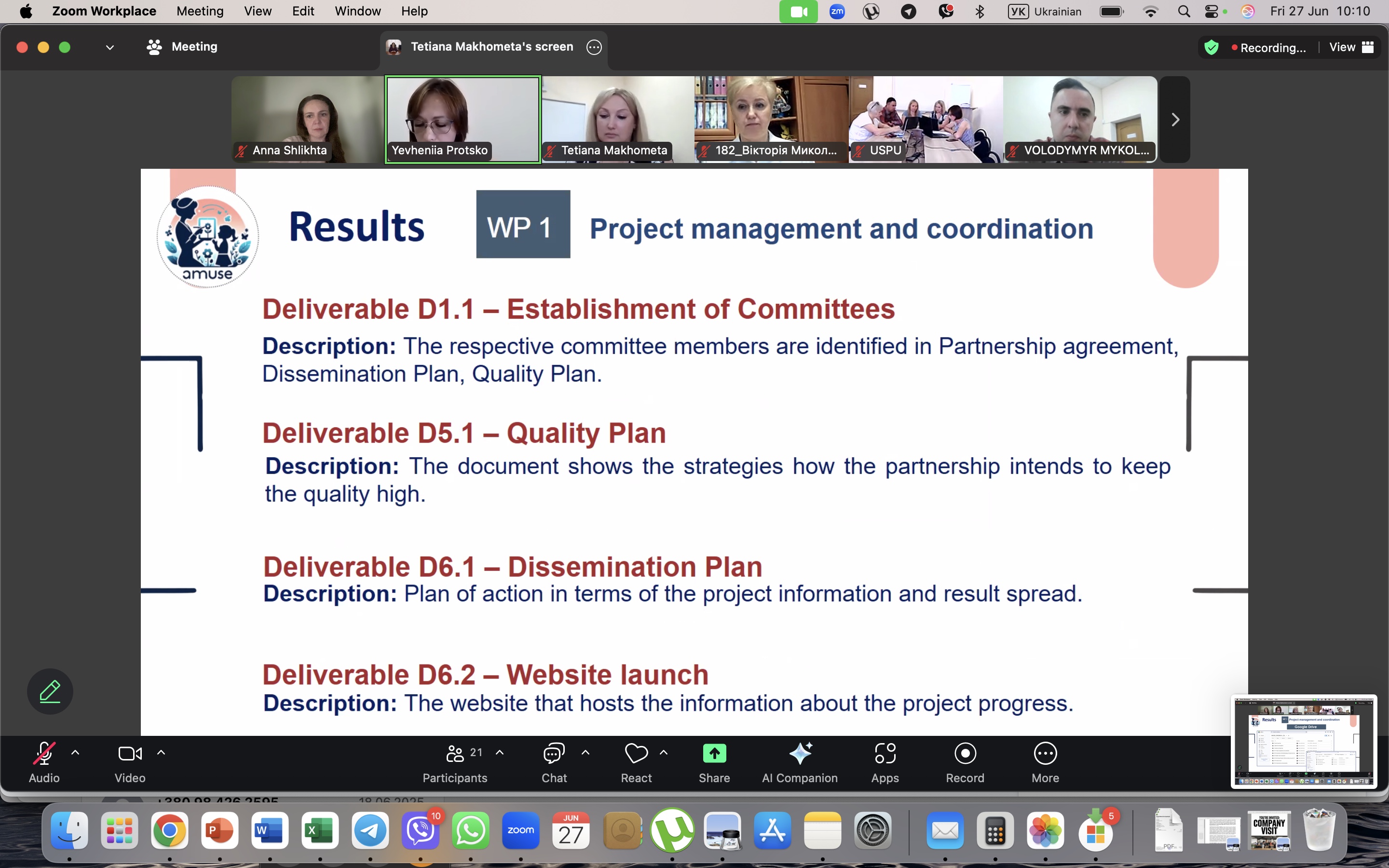This screenshot has width=1389, height=868.
Task: Open the Meeting menu in menu bar
Action: pos(200,12)
